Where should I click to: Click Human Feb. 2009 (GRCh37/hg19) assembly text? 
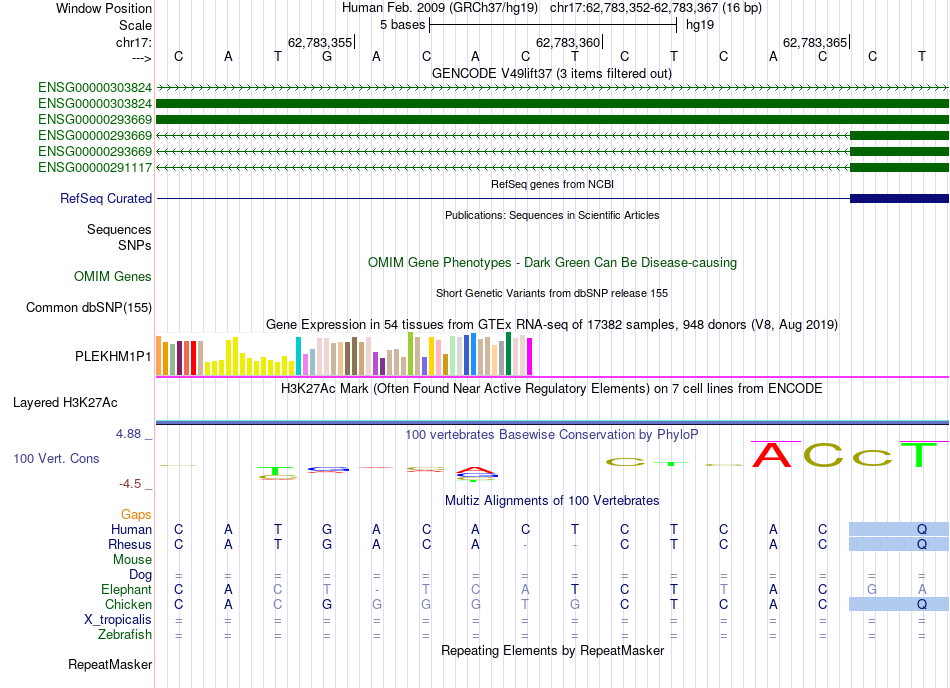(440, 8)
